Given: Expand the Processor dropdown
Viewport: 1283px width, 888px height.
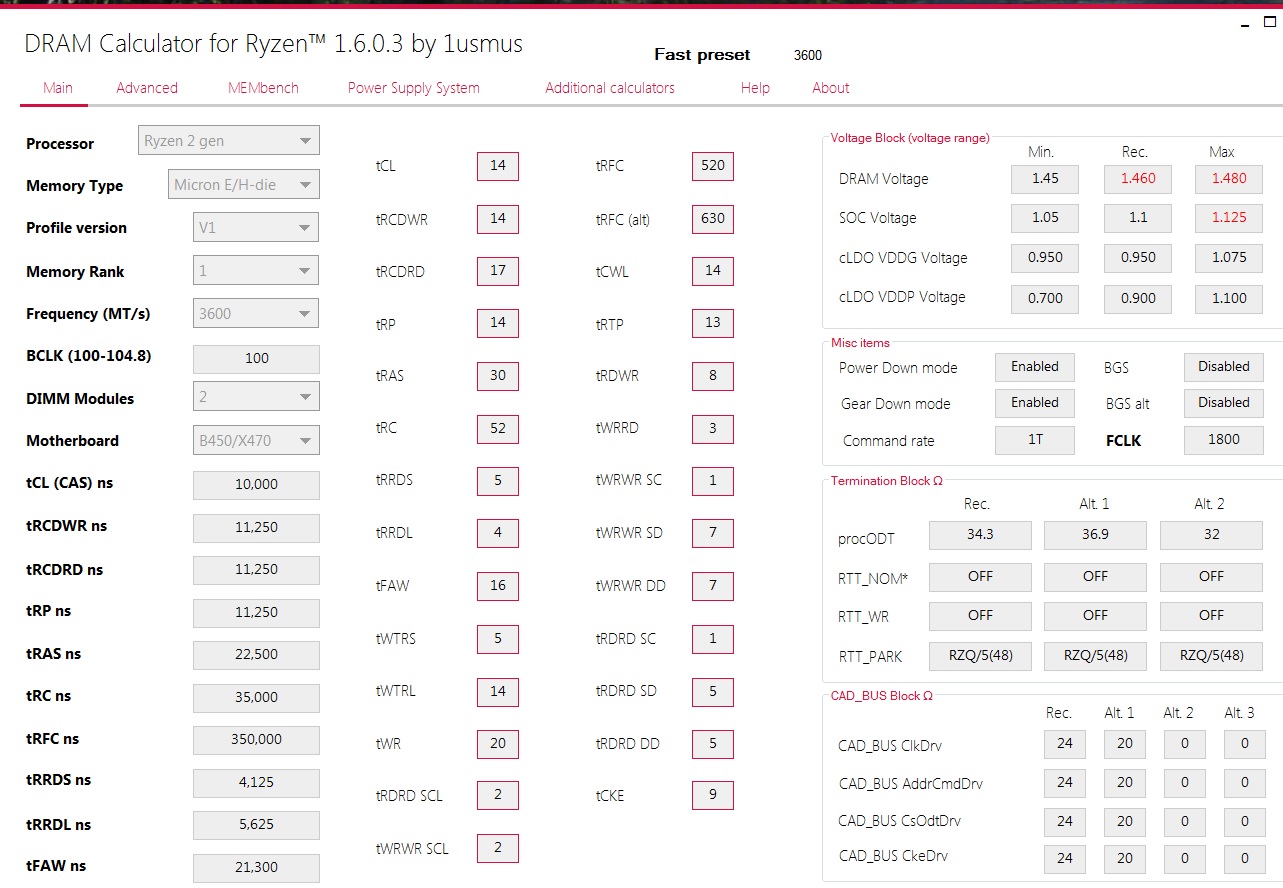Looking at the screenshot, I should coord(229,141).
